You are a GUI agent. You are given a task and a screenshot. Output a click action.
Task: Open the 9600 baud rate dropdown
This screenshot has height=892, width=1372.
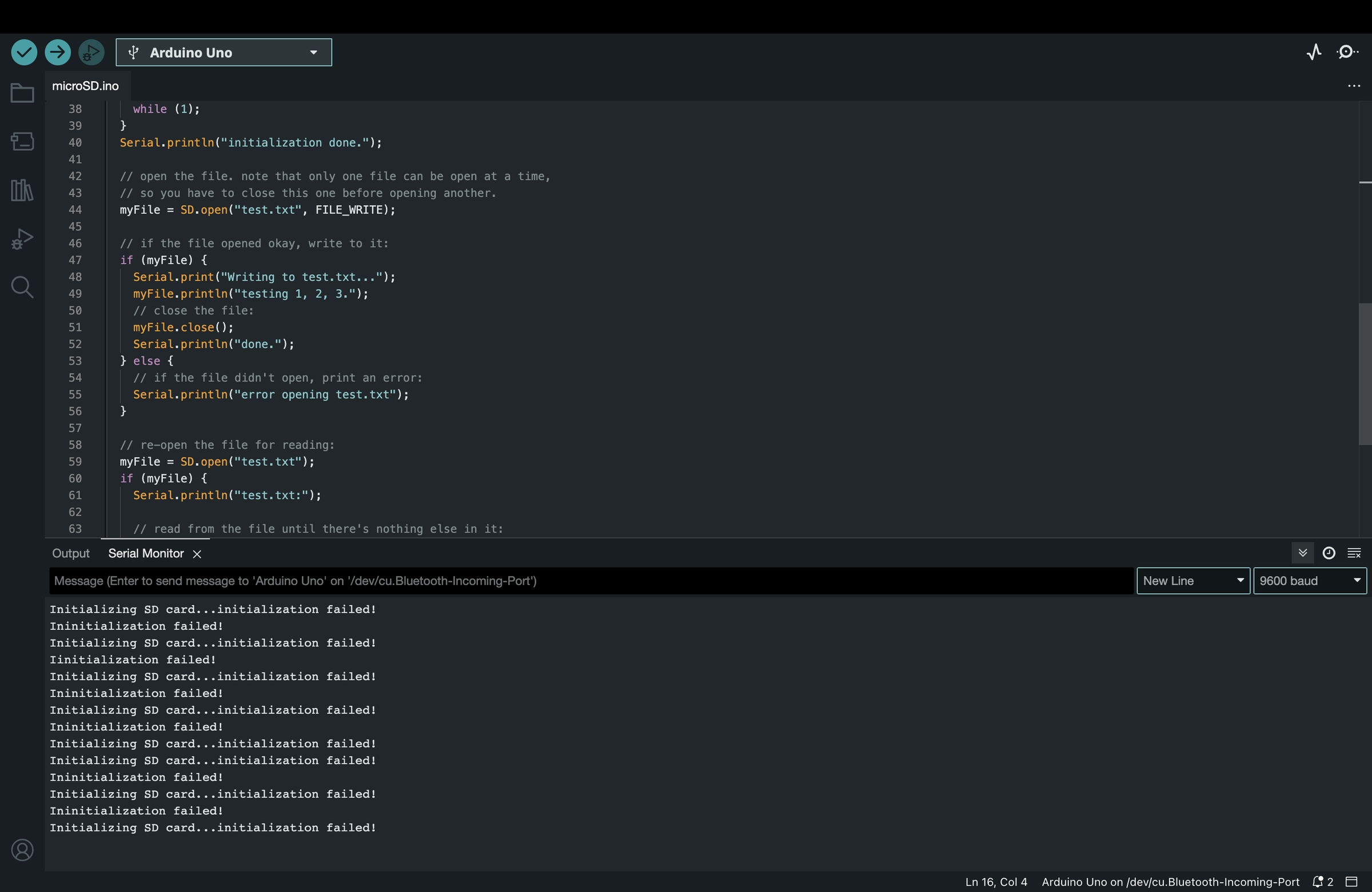click(1309, 581)
